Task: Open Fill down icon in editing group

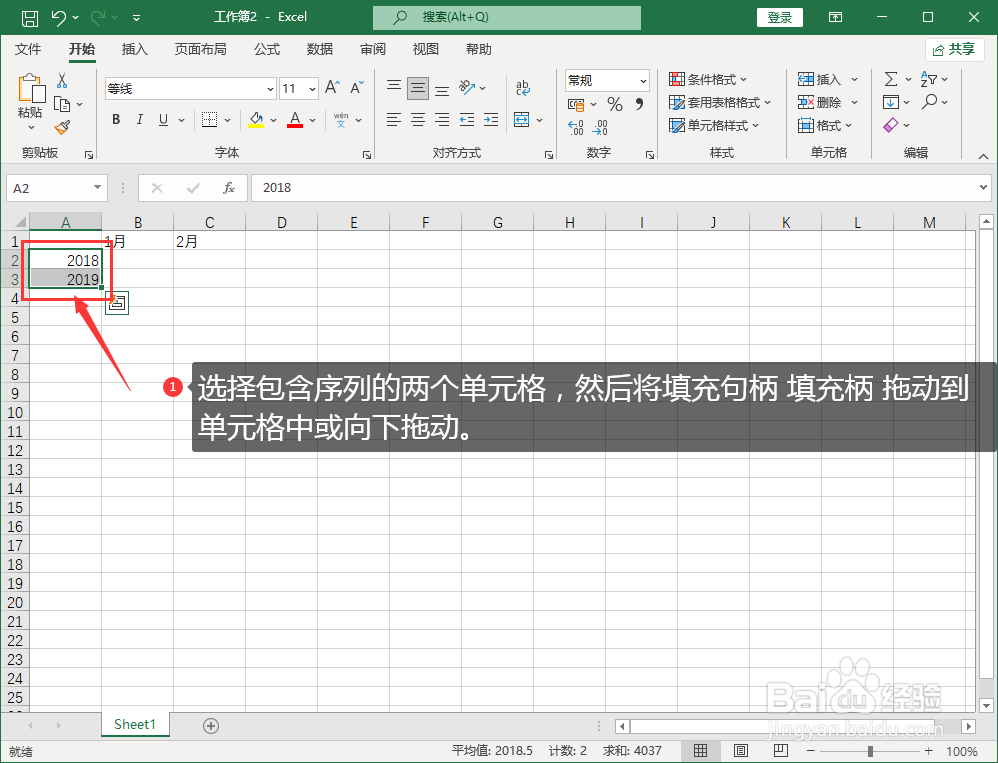Action: pyautogui.click(x=890, y=102)
